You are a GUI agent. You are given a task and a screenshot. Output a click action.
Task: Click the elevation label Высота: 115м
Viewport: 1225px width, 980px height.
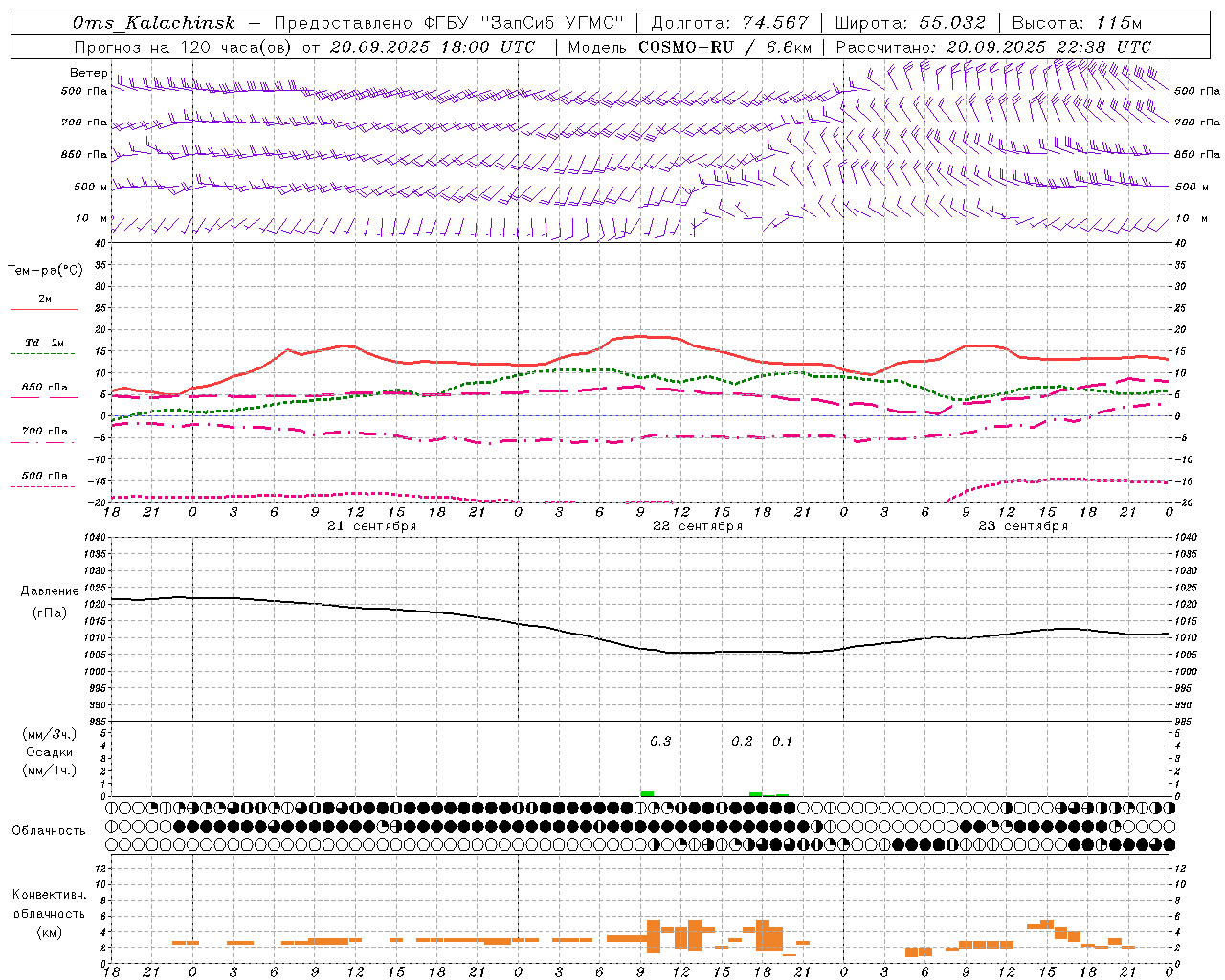coord(1077,23)
